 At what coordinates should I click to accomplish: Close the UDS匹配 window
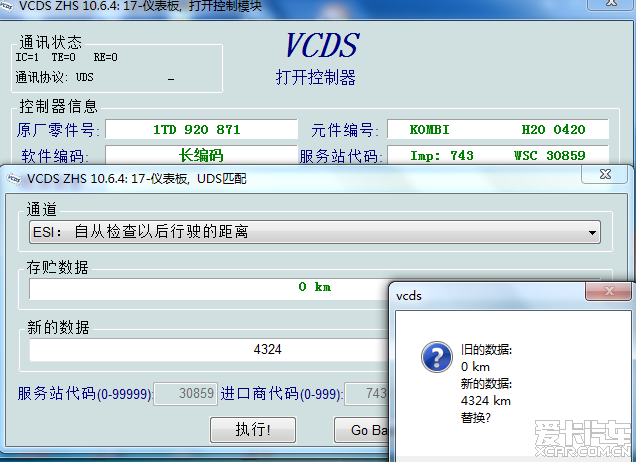(605, 174)
